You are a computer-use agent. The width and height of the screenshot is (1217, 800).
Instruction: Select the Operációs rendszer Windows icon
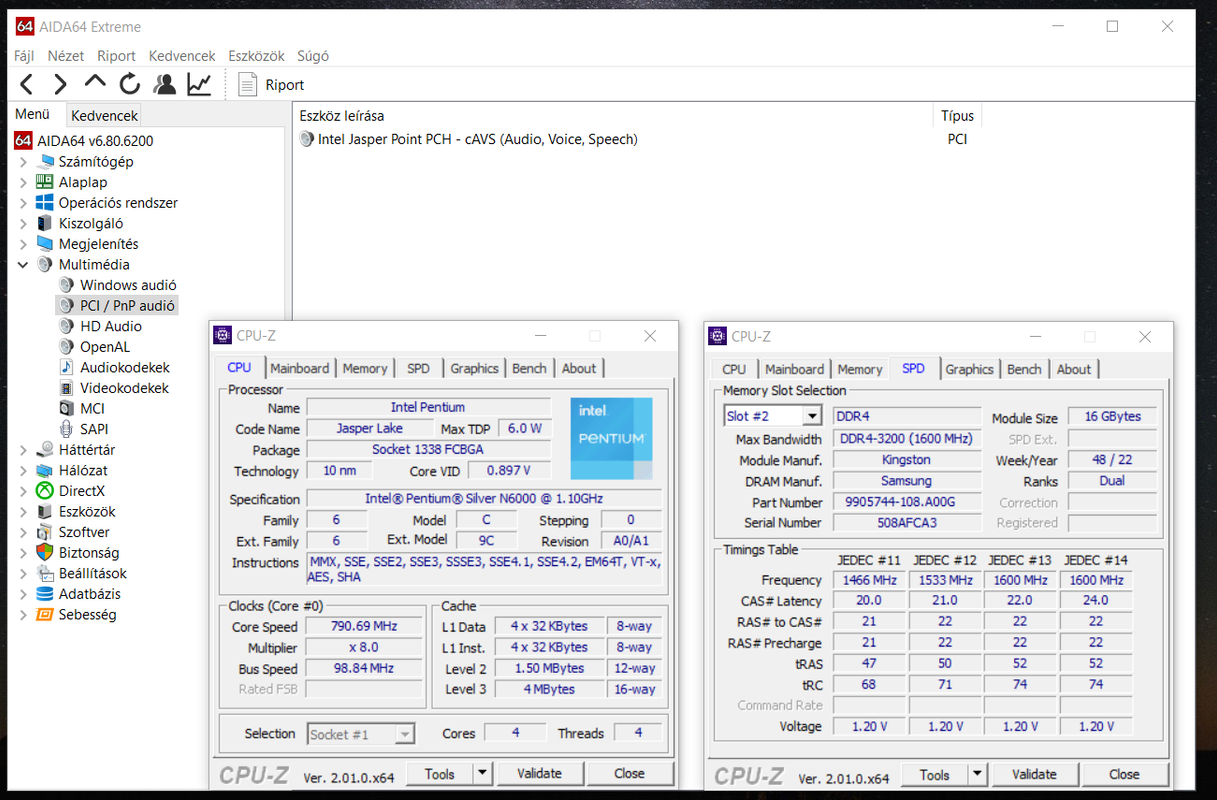click(x=45, y=203)
